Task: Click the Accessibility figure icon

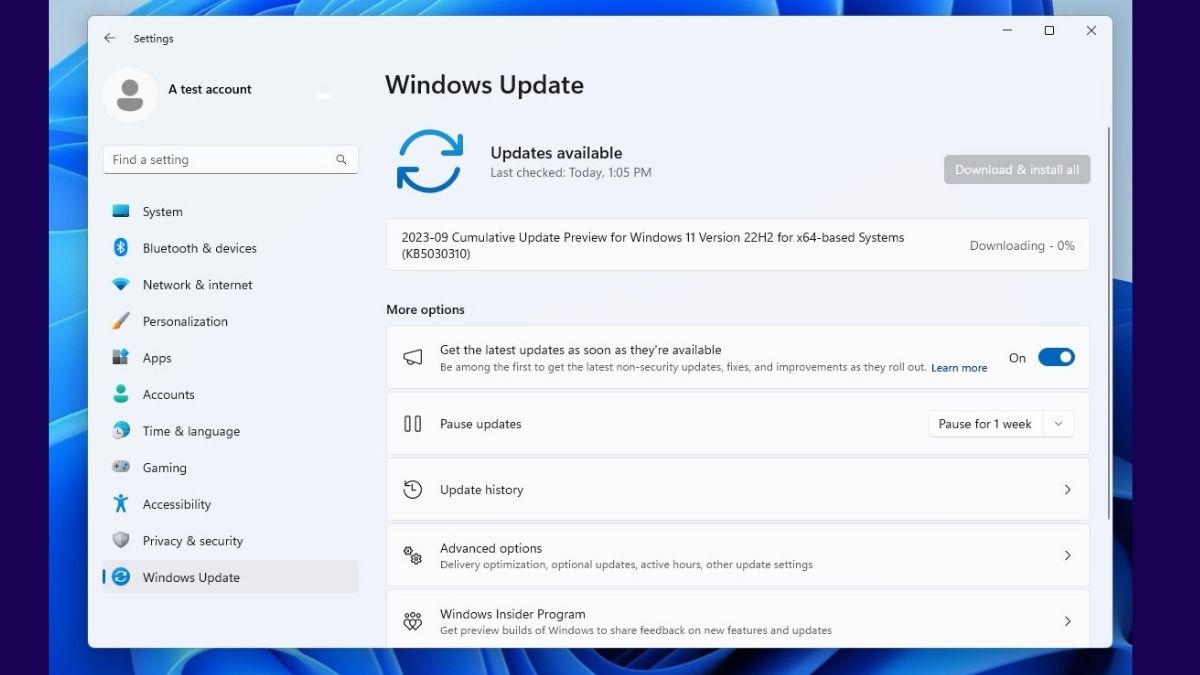Action: (121, 504)
